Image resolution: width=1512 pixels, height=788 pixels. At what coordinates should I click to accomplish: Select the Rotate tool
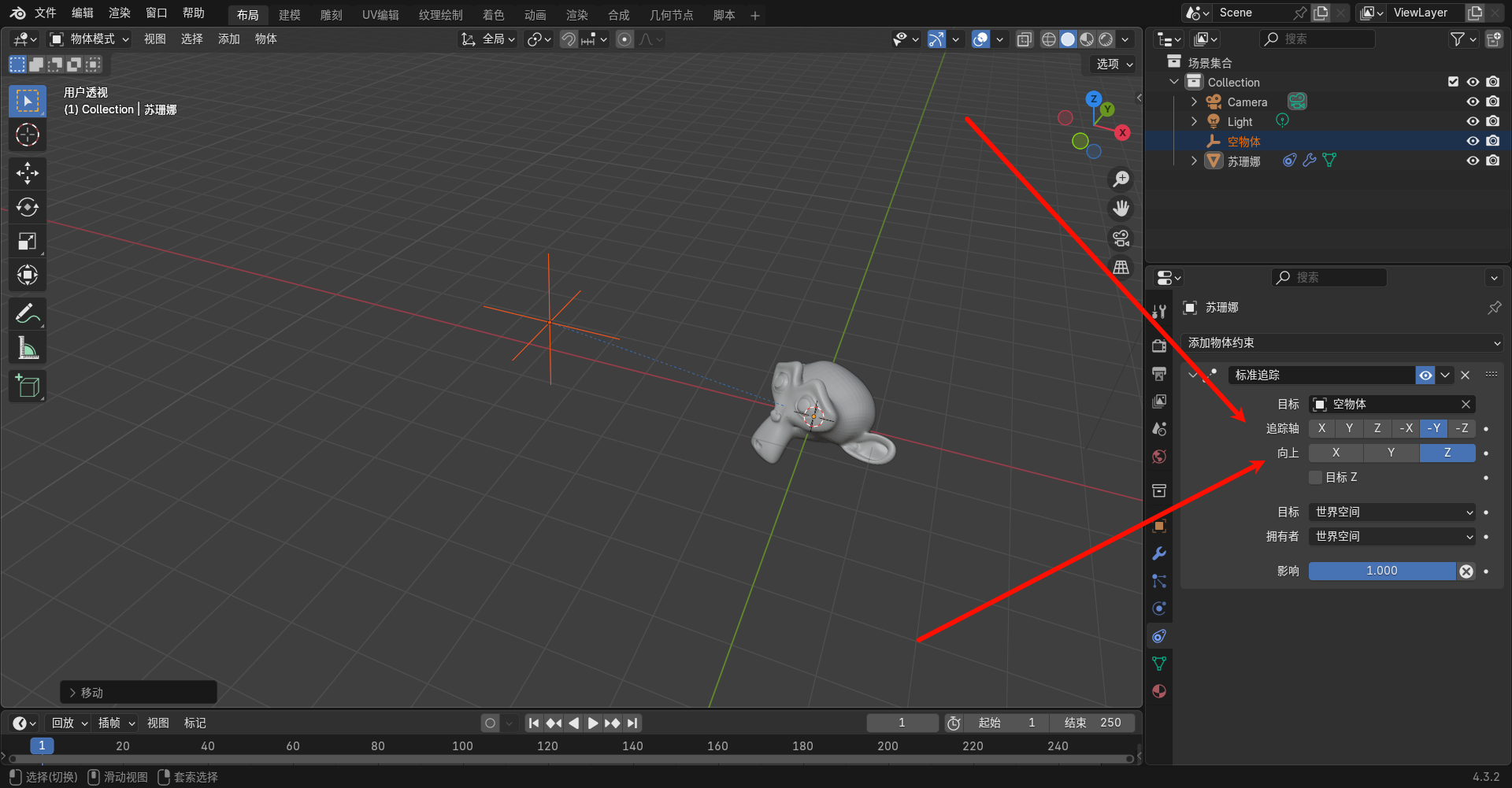28,207
